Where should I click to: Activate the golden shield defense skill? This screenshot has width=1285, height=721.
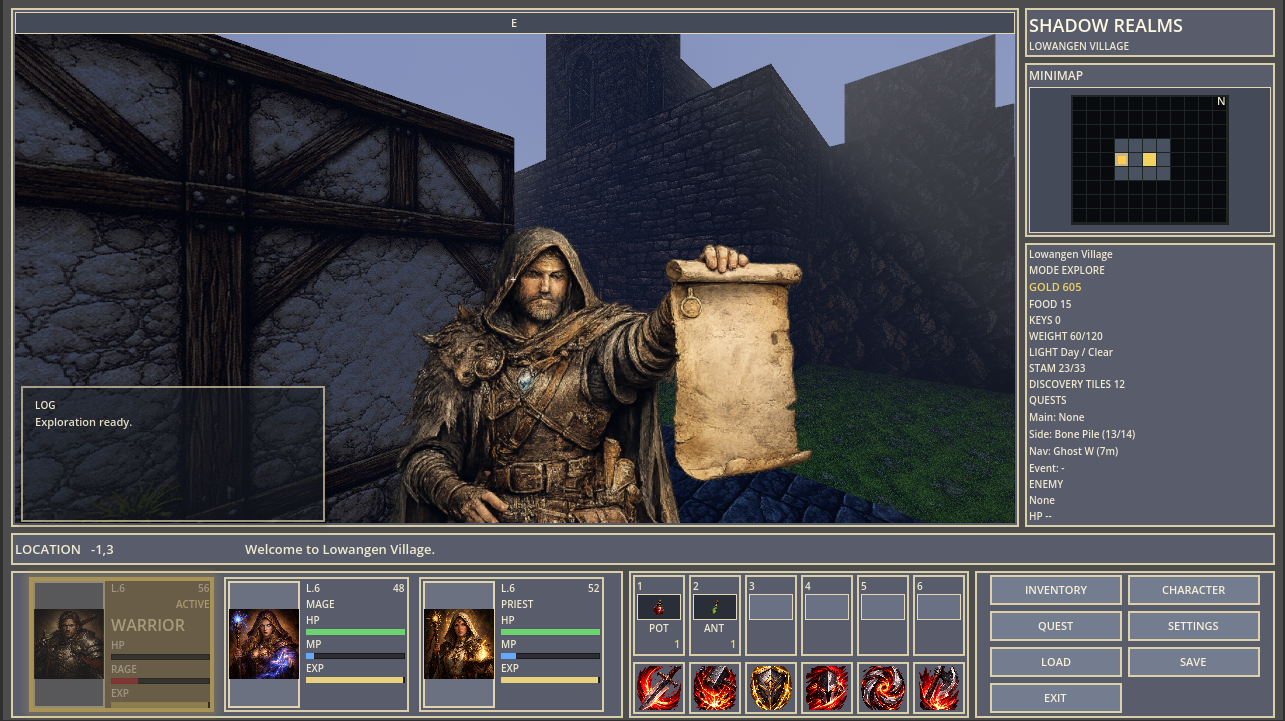[771, 688]
